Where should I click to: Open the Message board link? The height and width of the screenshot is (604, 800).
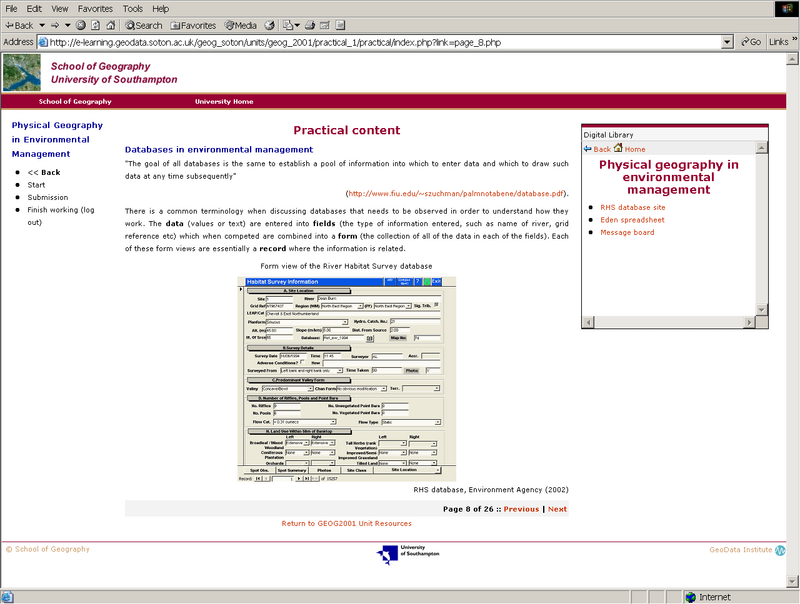click(627, 232)
